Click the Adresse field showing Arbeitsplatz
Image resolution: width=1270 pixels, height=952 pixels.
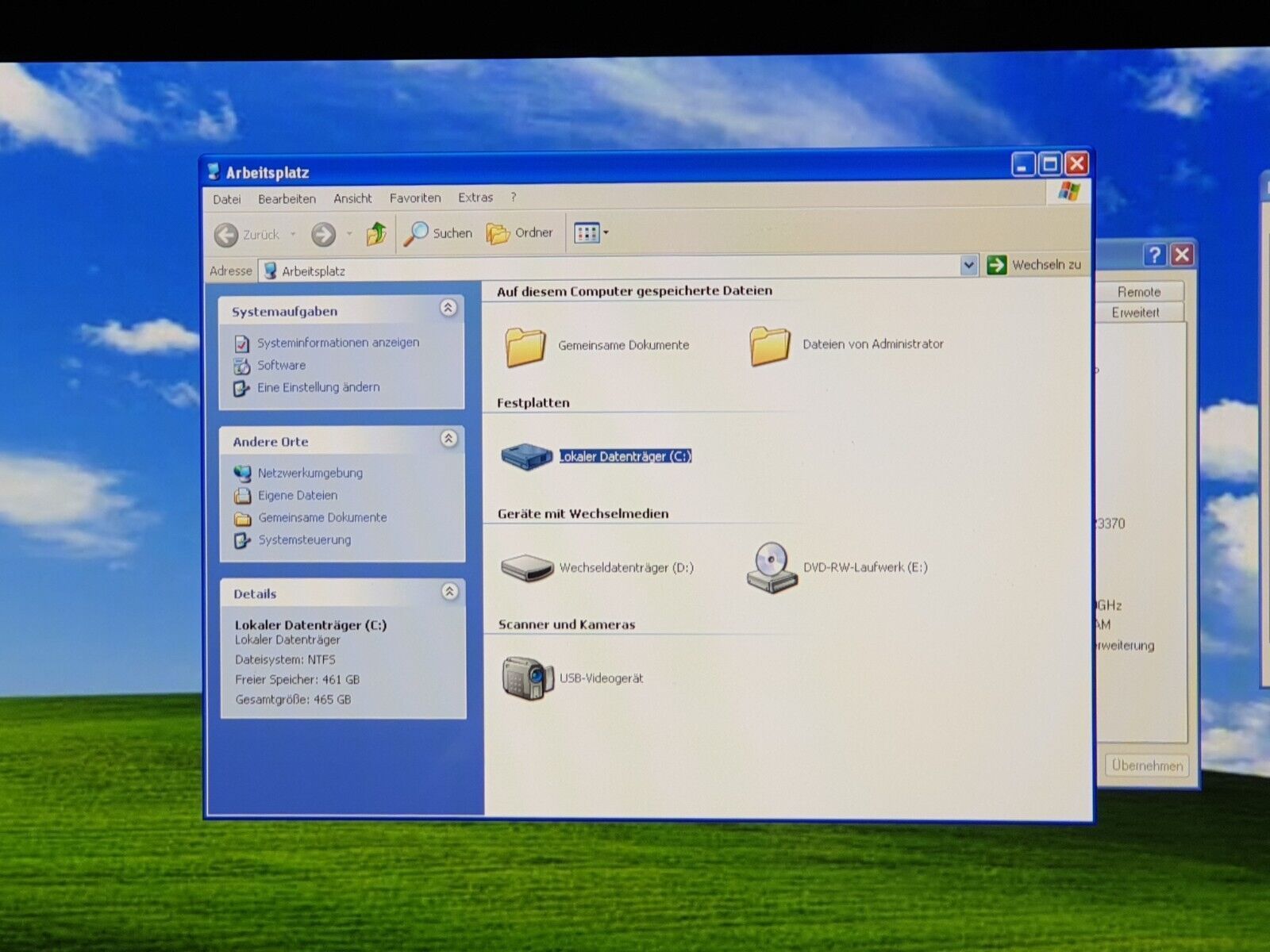(x=611, y=271)
